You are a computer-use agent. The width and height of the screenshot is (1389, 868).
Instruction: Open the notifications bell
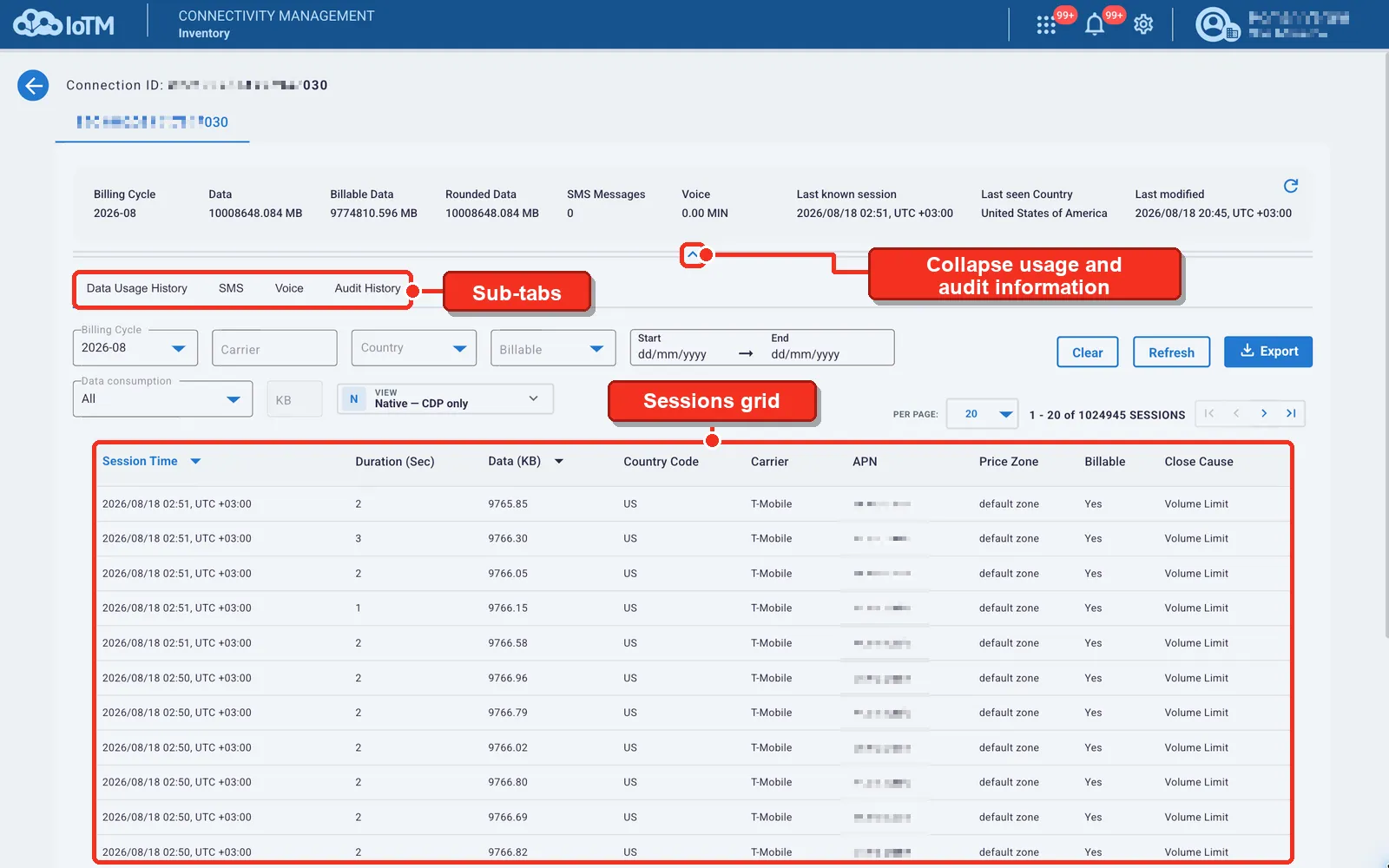(1095, 24)
